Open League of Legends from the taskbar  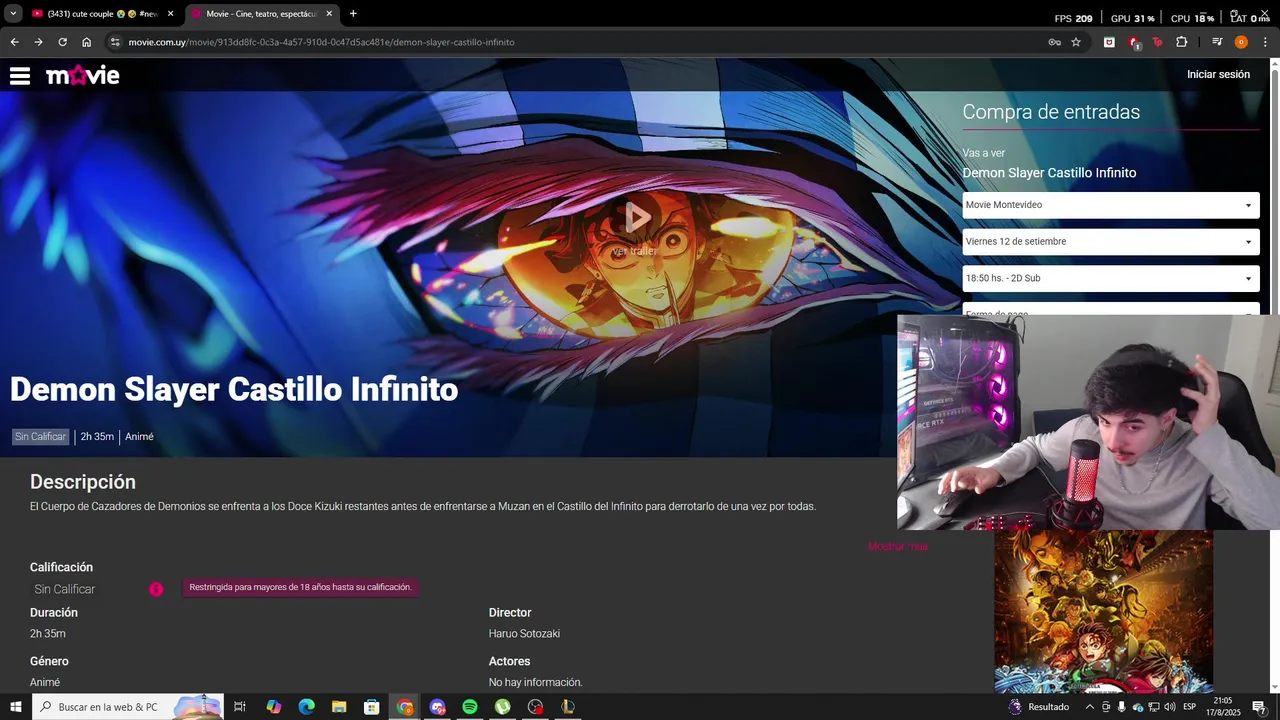click(568, 707)
